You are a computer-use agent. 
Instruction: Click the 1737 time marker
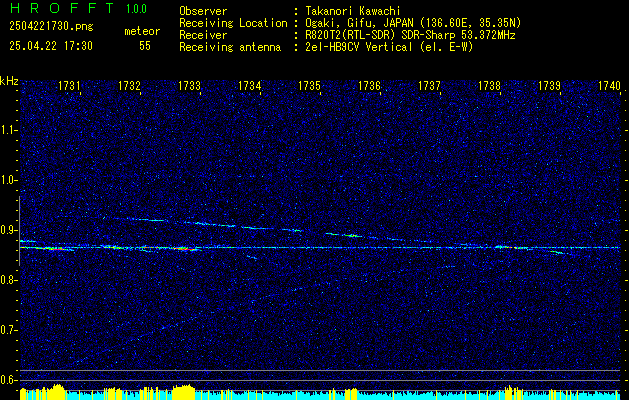click(429, 85)
